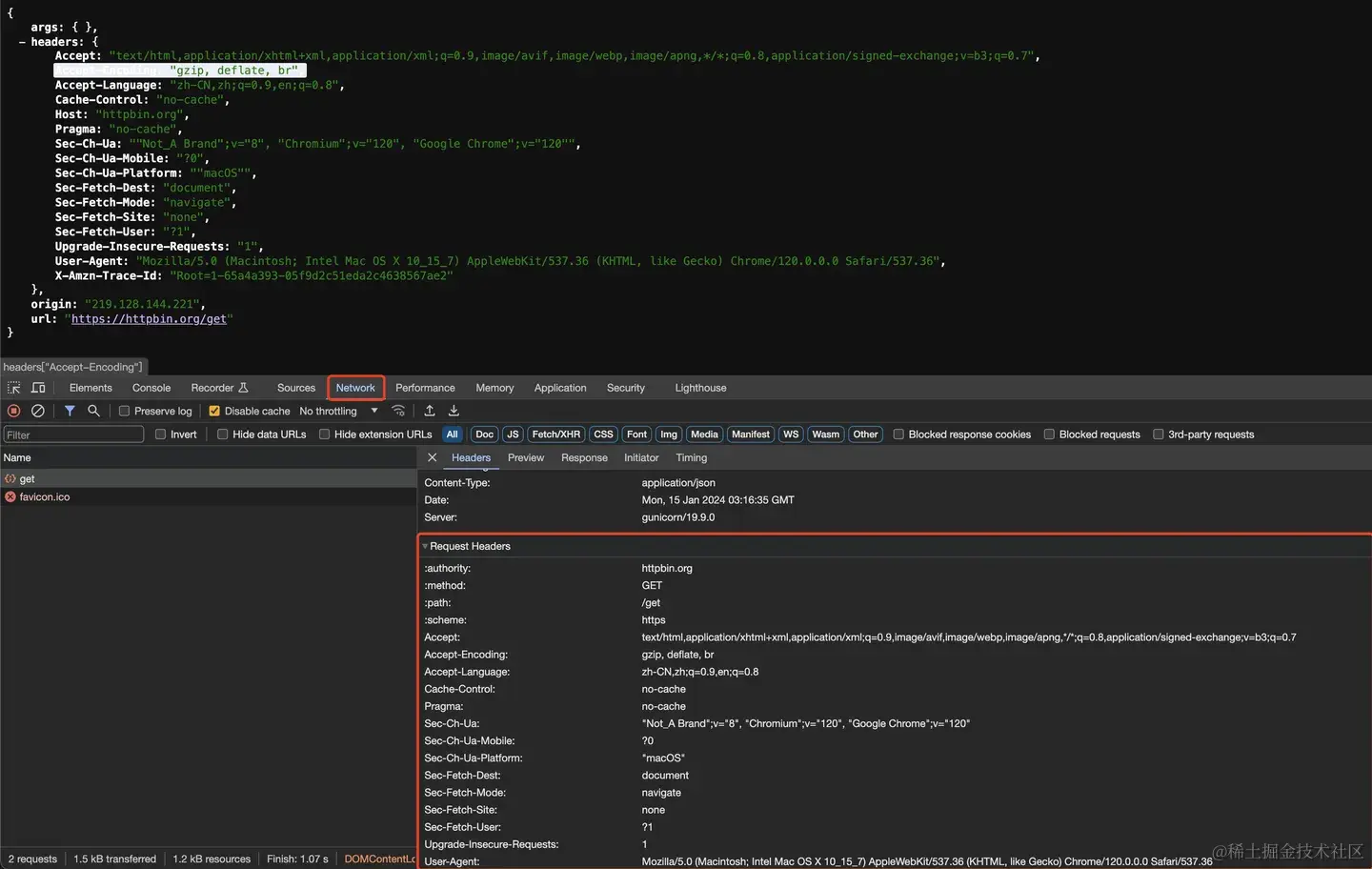Filter requests by Fetch/XHR type
The image size is (1372, 869).
click(x=555, y=434)
